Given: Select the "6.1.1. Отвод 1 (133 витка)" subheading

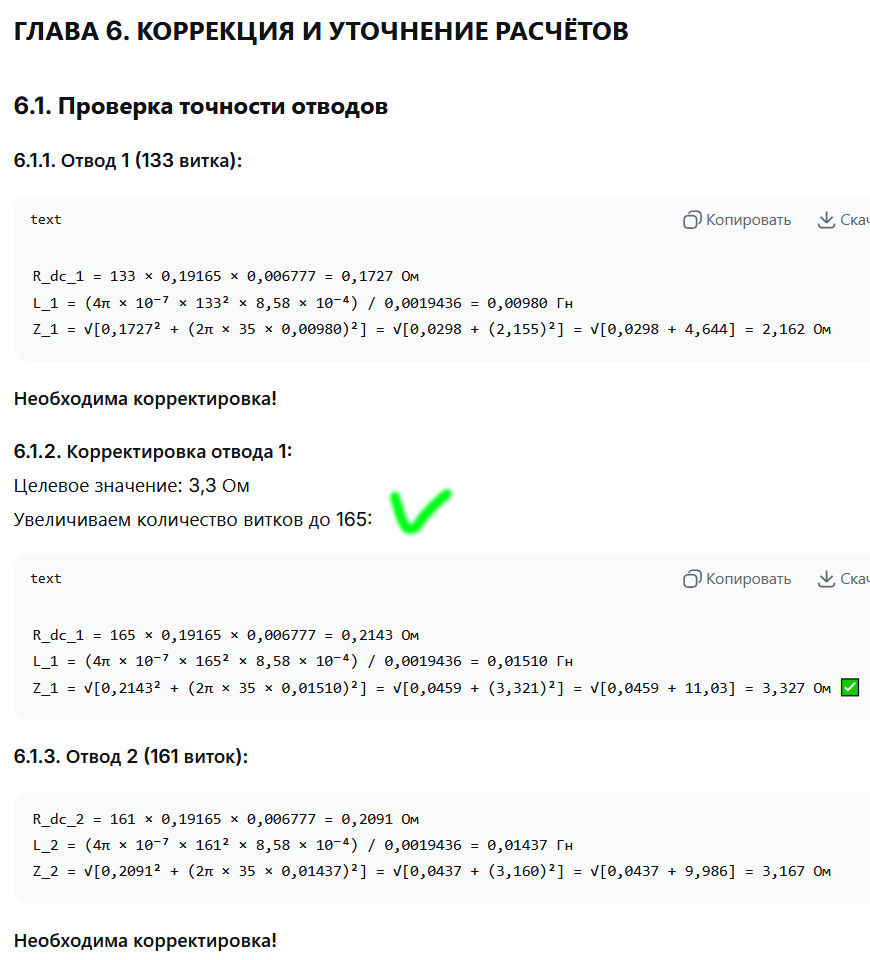Looking at the screenshot, I should pos(128,161).
